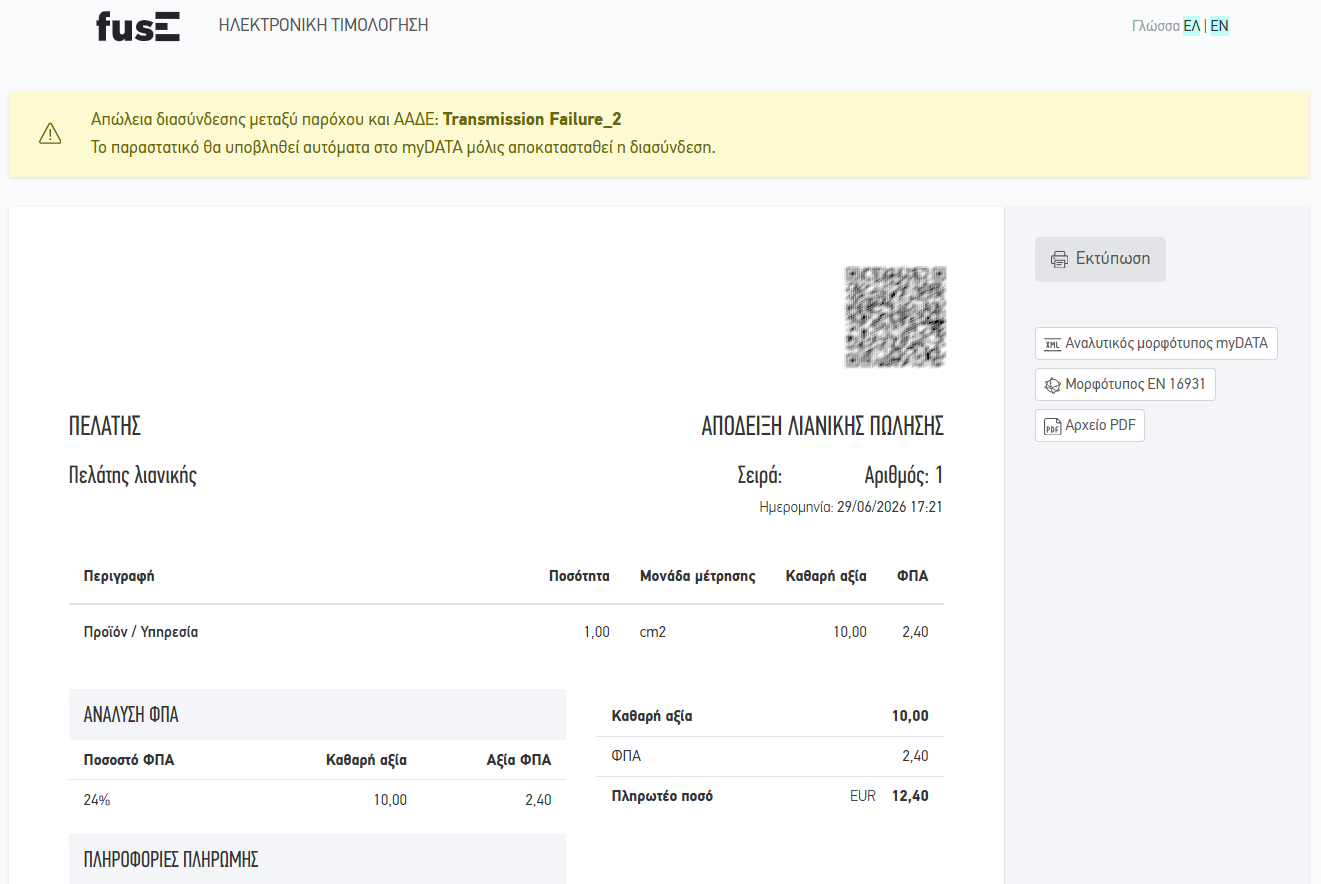Click the warning triangle icon in banner

(x=50, y=133)
